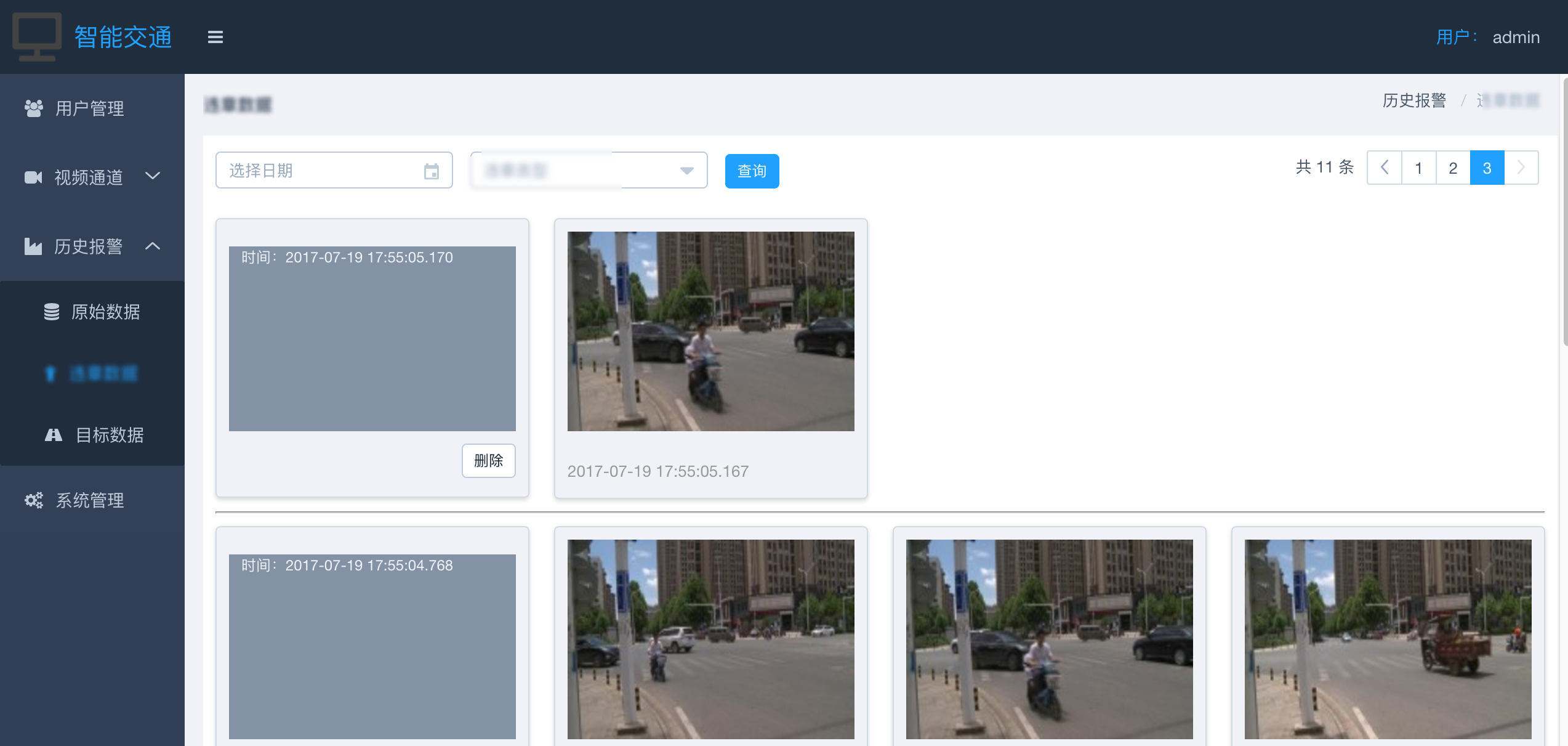The width and height of the screenshot is (1568, 746).
Task: Click the 共 11 条 total text
Action: [x=1325, y=167]
